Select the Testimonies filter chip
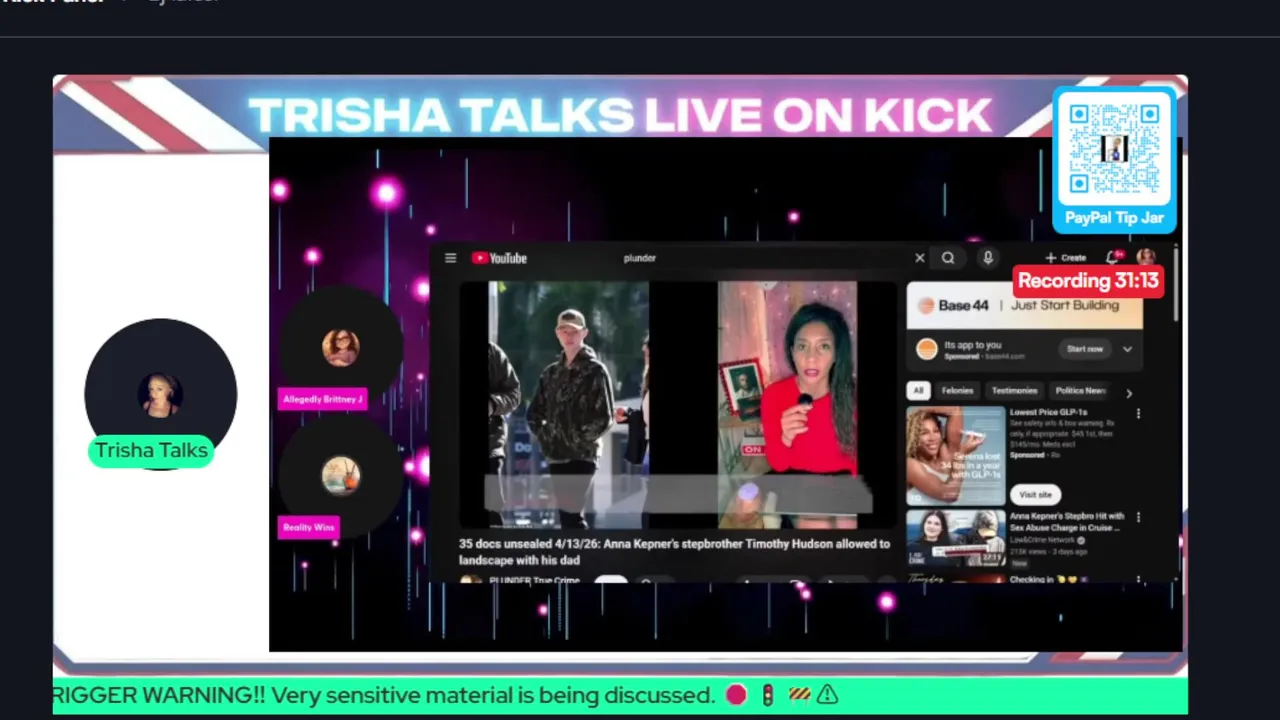 1014,391
